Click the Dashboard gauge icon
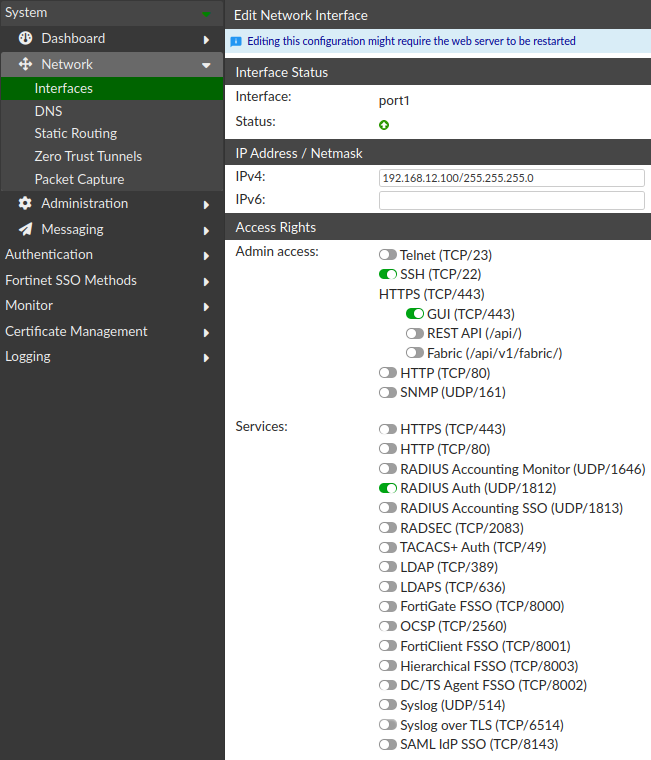Screen dimensions: 651x760 25,38
